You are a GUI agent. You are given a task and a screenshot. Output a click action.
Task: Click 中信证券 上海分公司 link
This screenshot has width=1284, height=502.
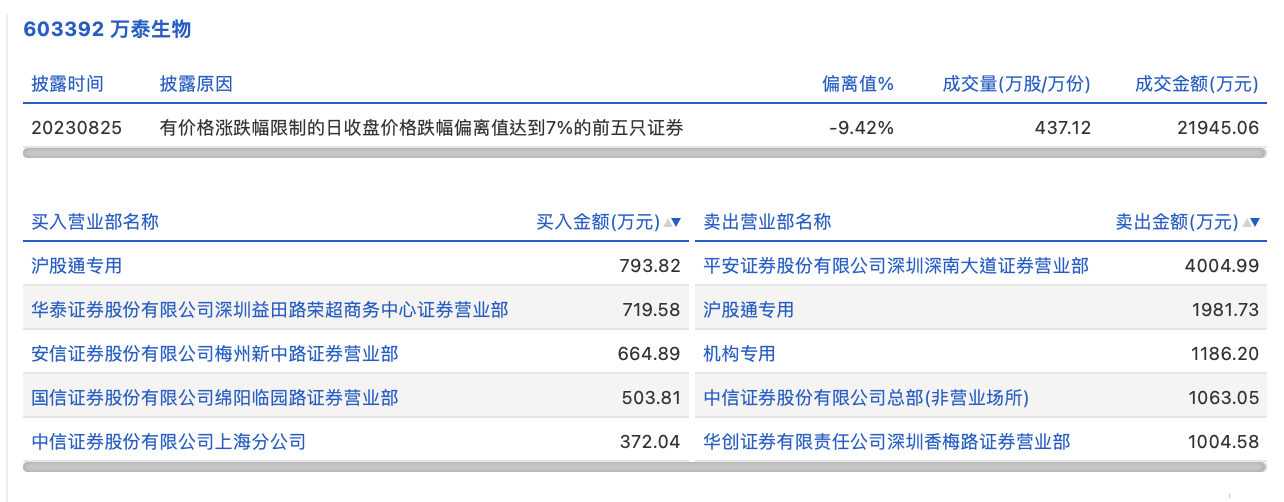[169, 442]
